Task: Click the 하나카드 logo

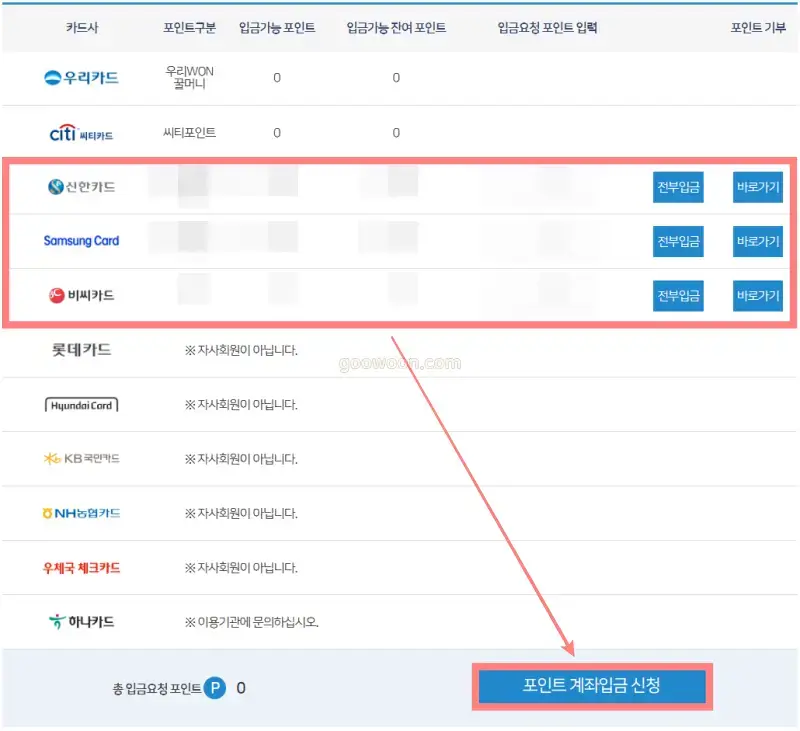Action: click(x=81, y=622)
